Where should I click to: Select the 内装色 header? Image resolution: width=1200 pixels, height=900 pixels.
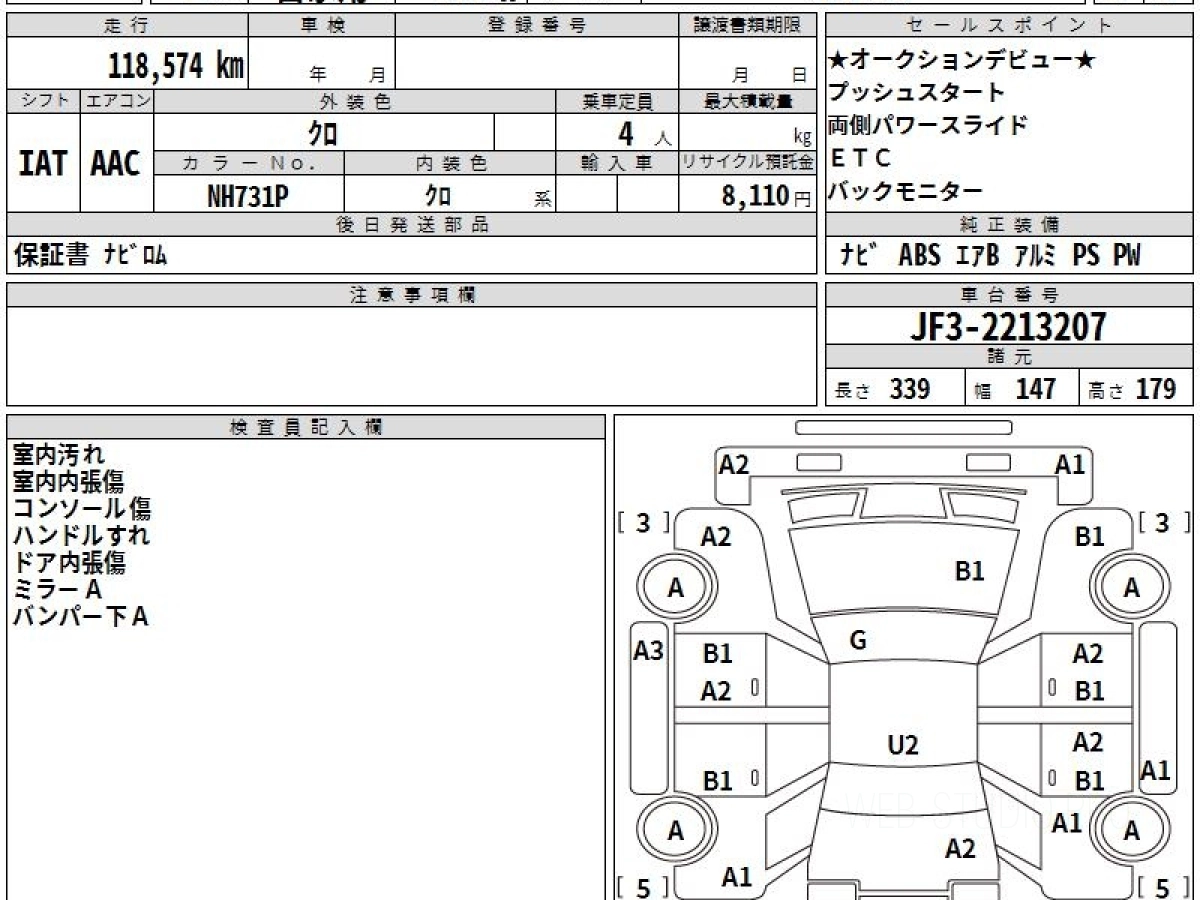coord(450,163)
